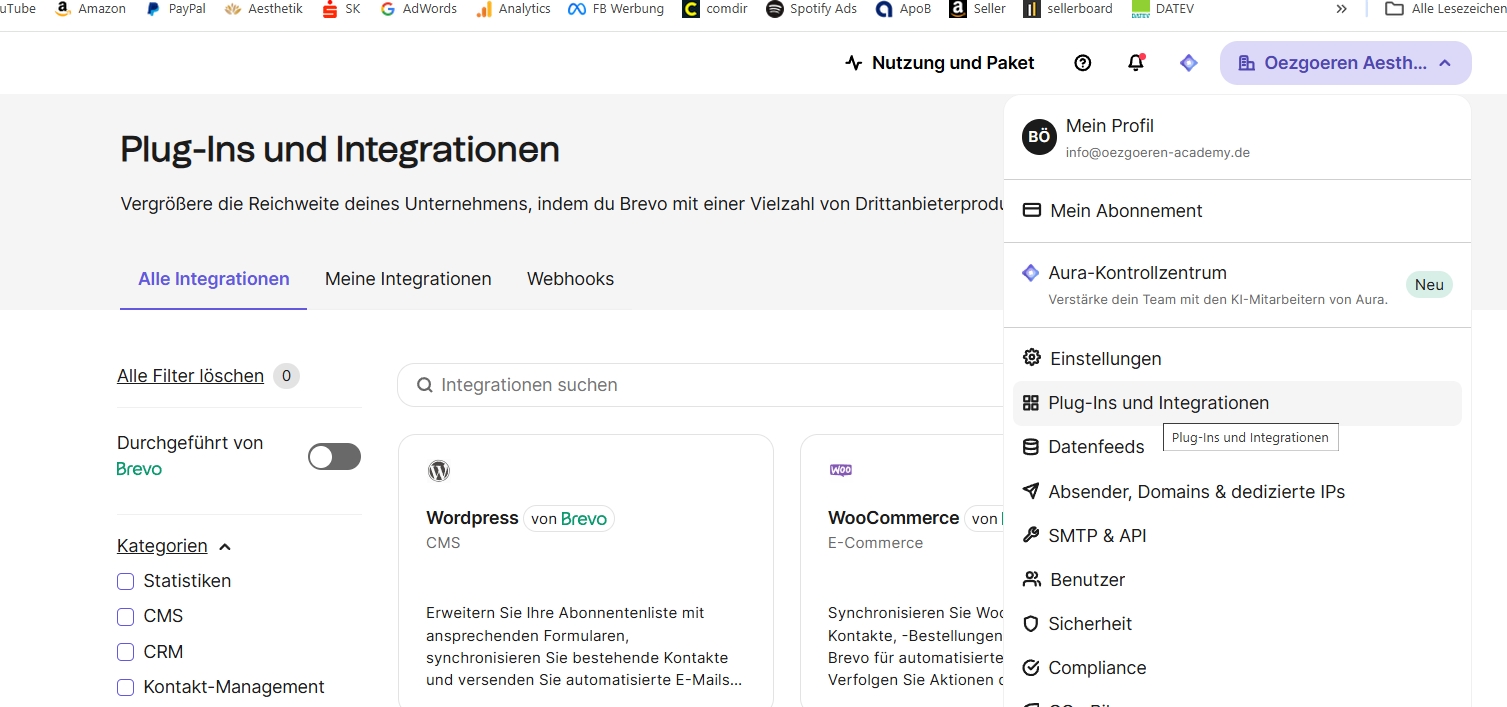Screen dimensions: 1507x707
Task: Open the Alle Lesezeichen folder
Action: point(1445,9)
